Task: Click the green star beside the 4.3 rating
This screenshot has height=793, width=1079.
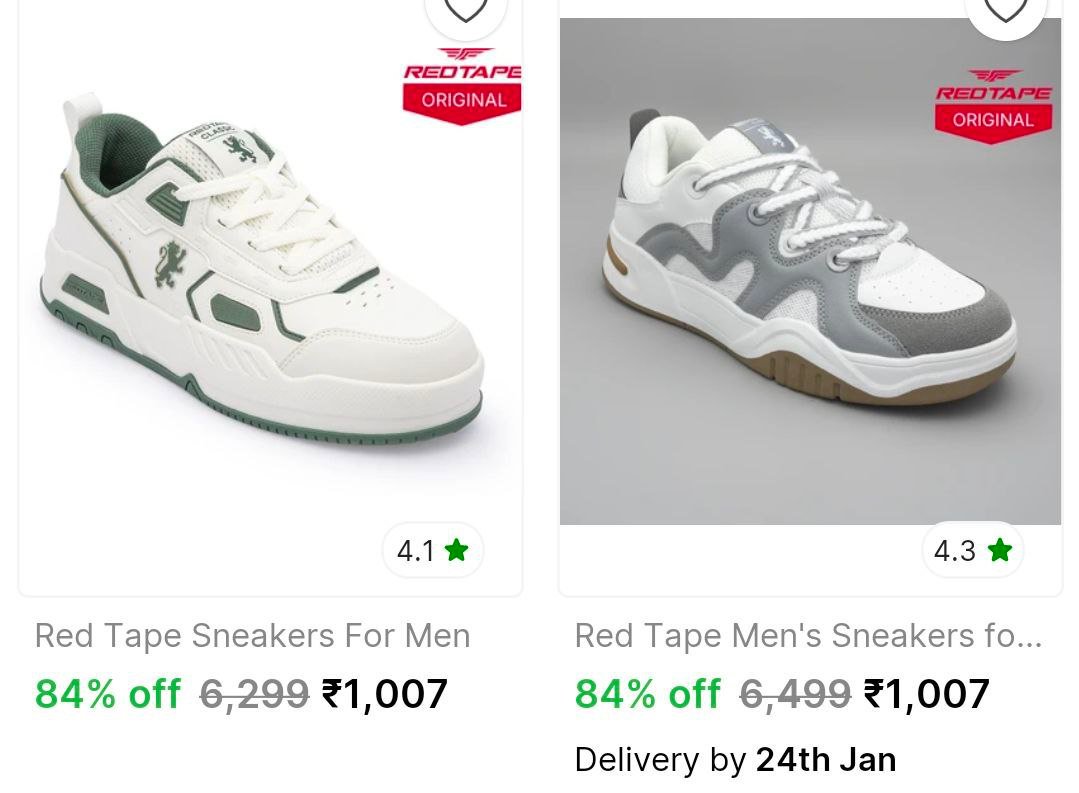Action: point(999,550)
